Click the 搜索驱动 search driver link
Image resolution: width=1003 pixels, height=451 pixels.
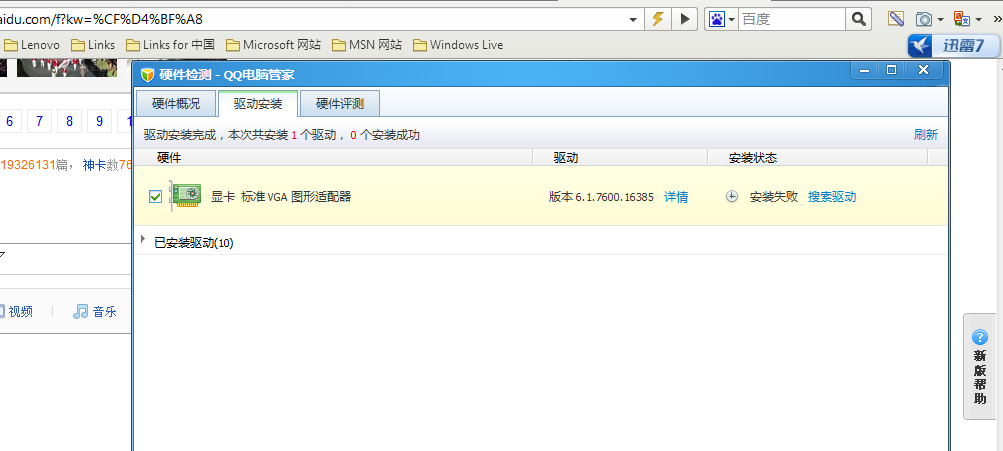832,197
